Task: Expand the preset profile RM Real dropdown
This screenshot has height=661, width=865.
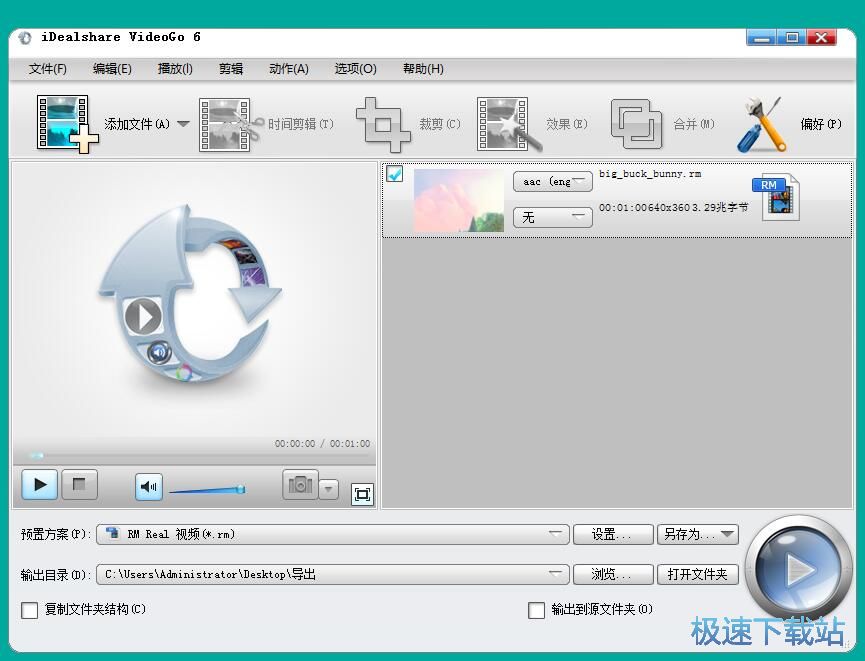Action: [333, 534]
